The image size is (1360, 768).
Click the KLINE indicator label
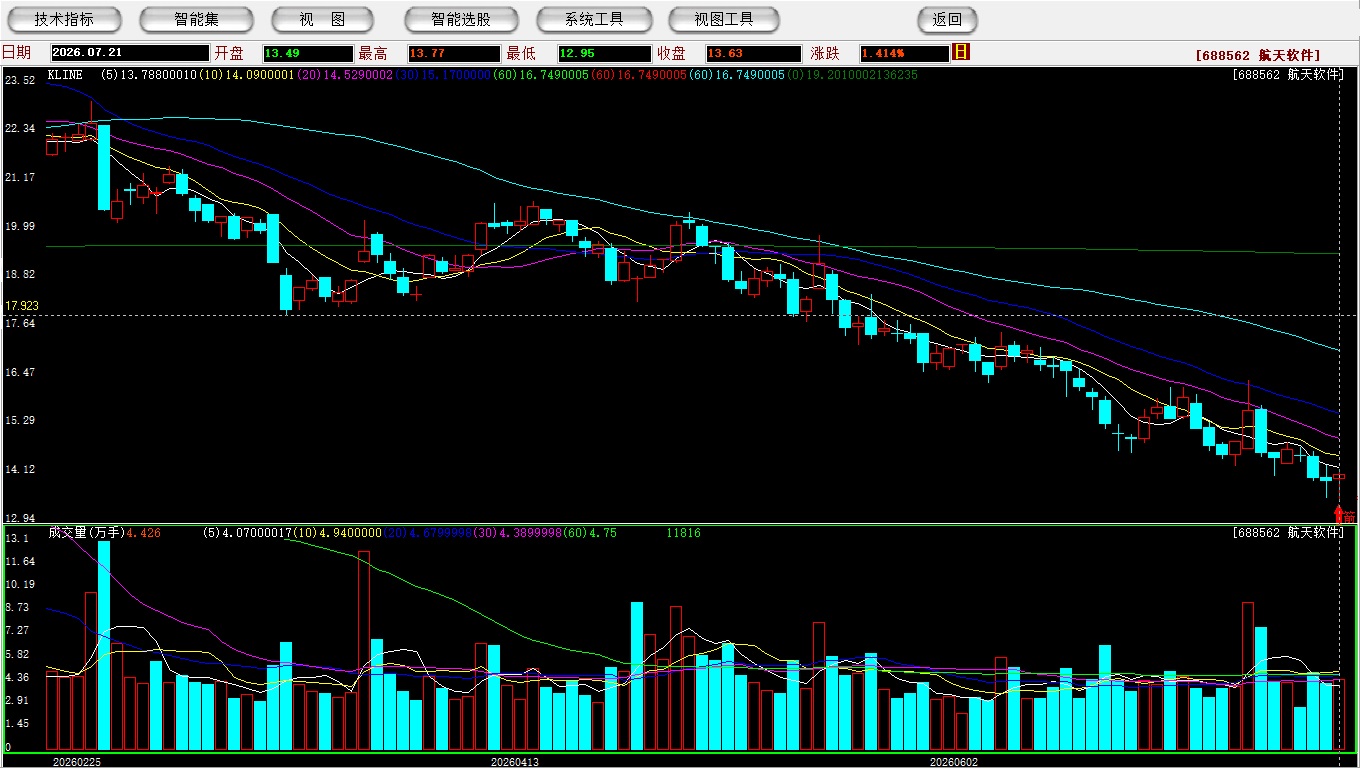(65, 75)
